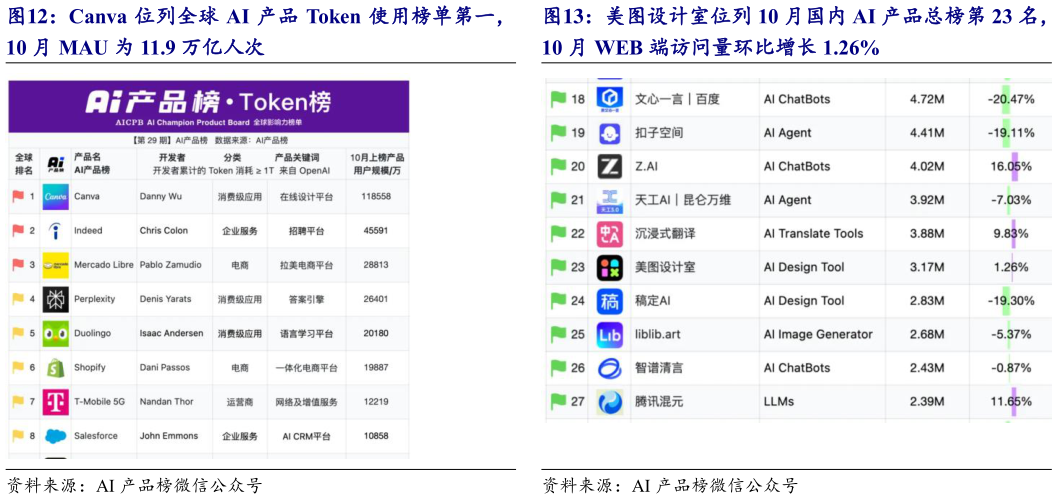Click the 文心一言｜百度 name
Viewport: 1057px width, 499px height.
coord(677,99)
